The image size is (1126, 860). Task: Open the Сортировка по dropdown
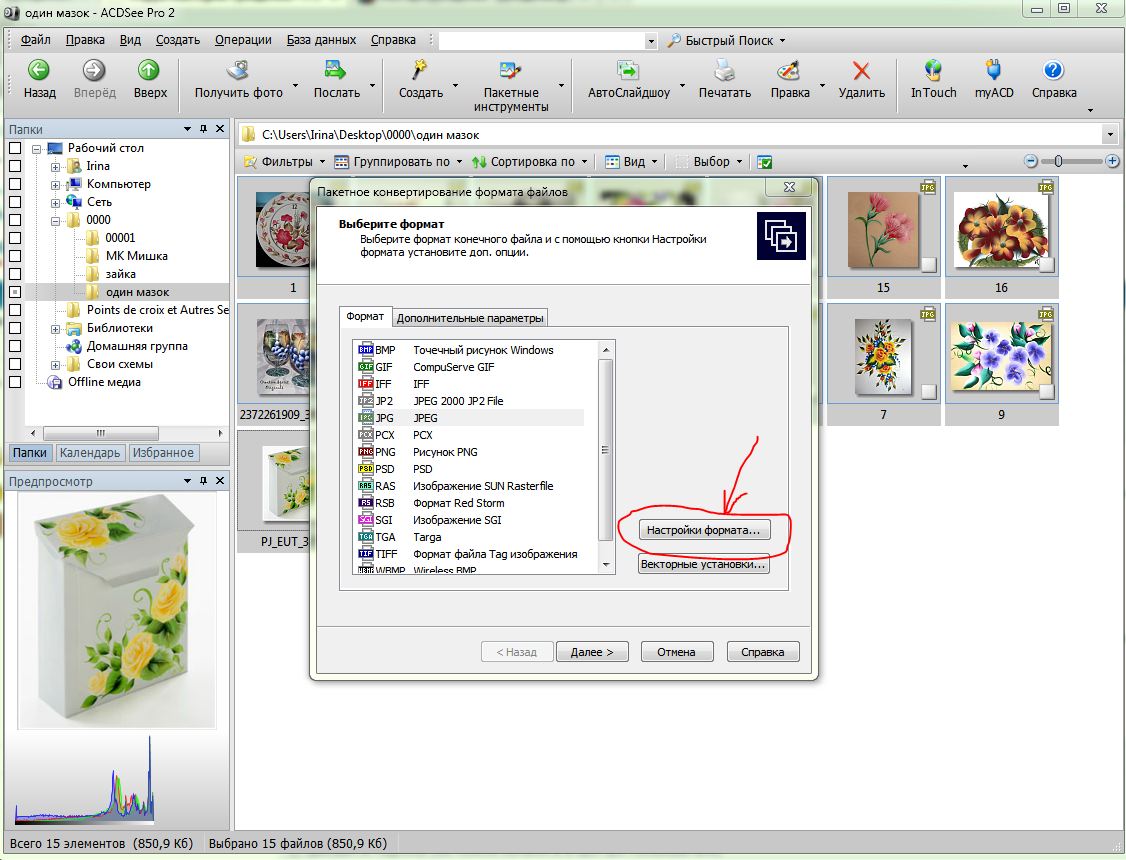pos(529,162)
